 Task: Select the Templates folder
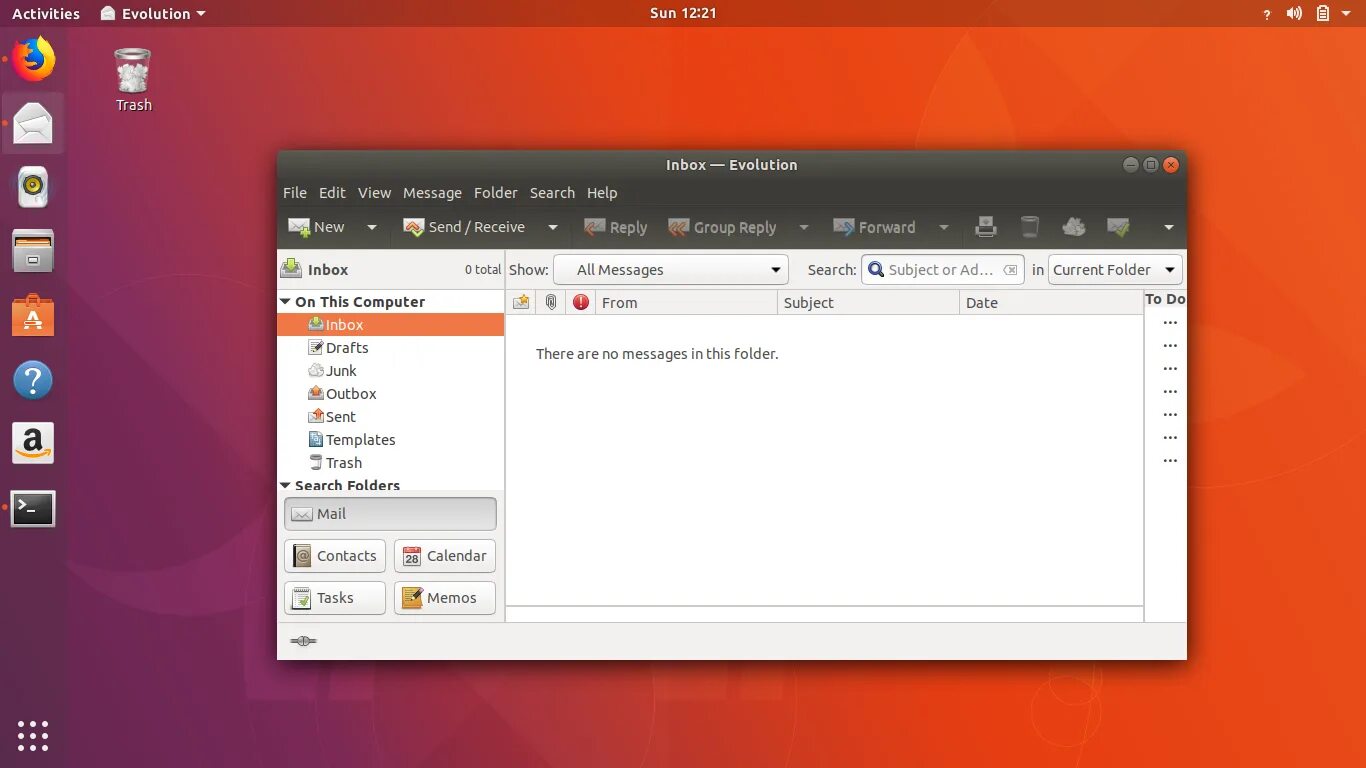click(x=390, y=440)
